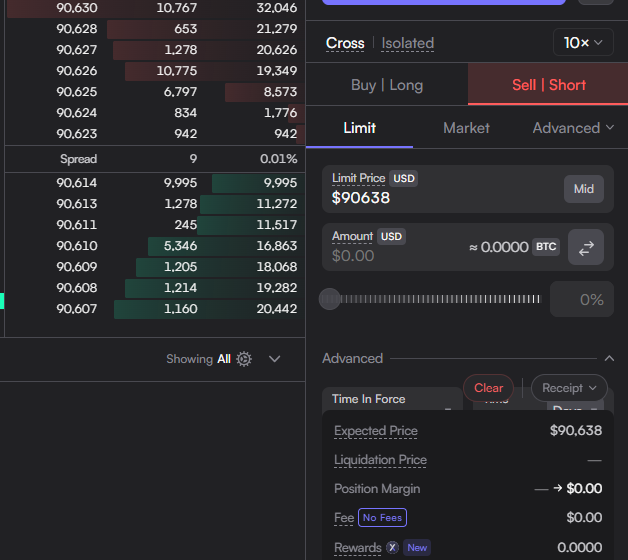Open the 10× leverage dropdown
The image size is (628, 560).
pyautogui.click(x=583, y=43)
